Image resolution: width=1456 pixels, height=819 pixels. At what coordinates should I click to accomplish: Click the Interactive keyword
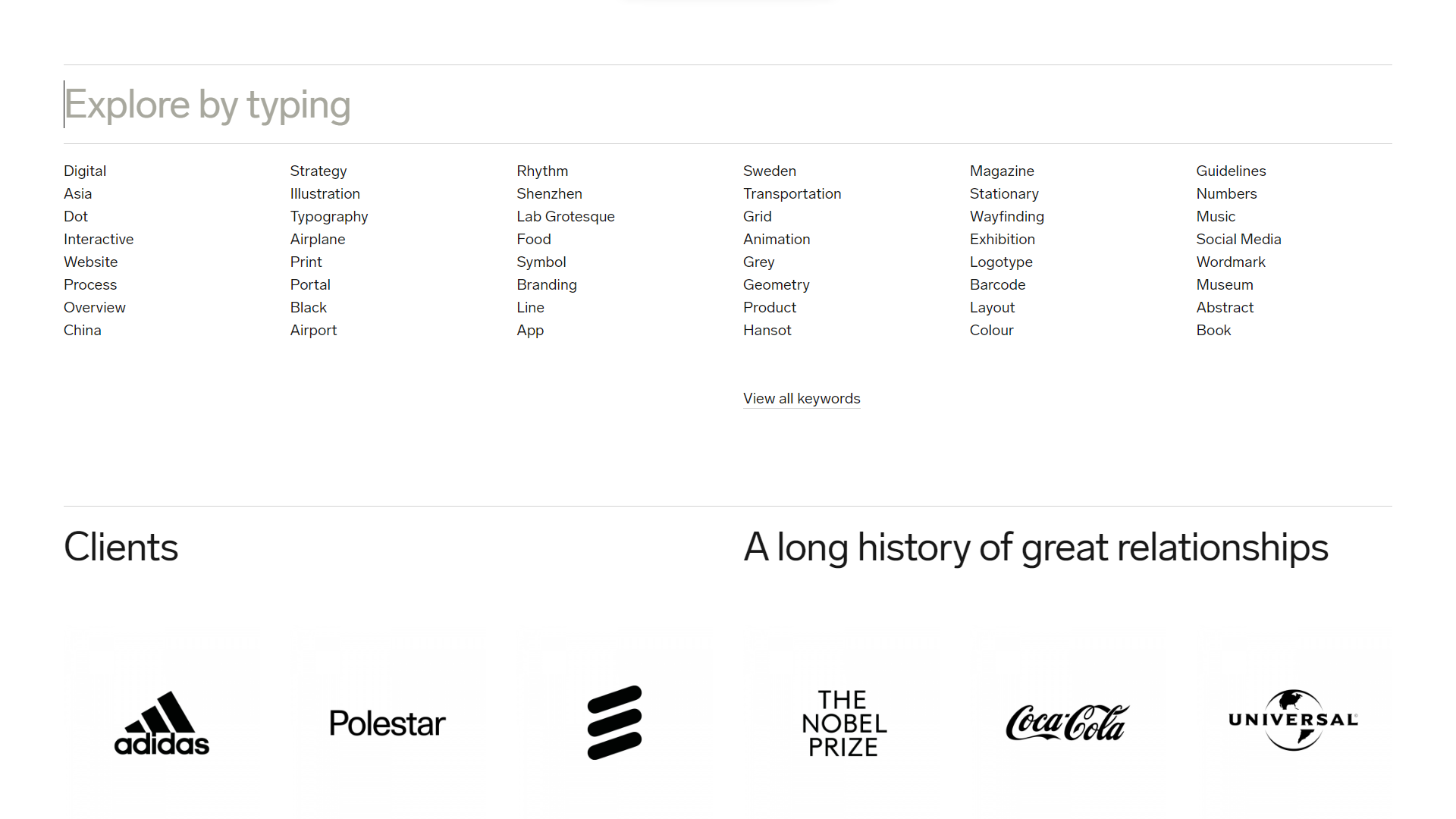pos(99,240)
